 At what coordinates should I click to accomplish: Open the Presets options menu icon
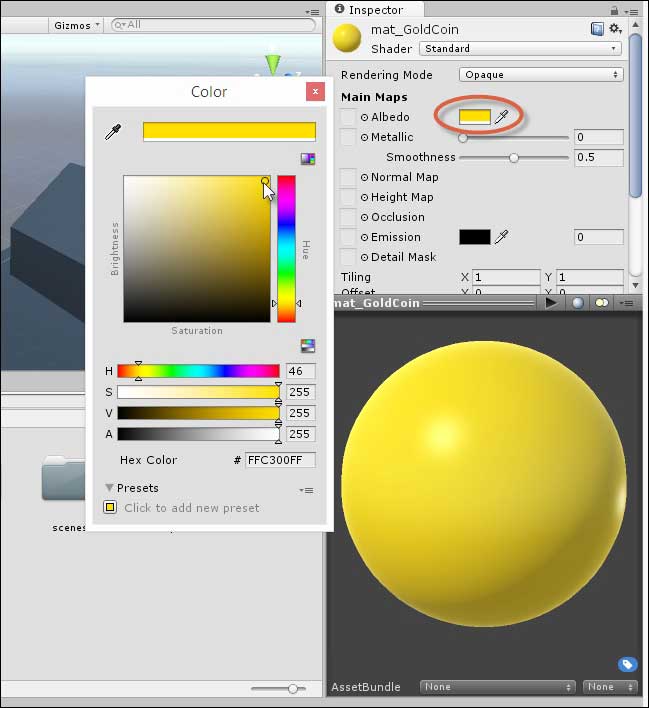[306, 490]
